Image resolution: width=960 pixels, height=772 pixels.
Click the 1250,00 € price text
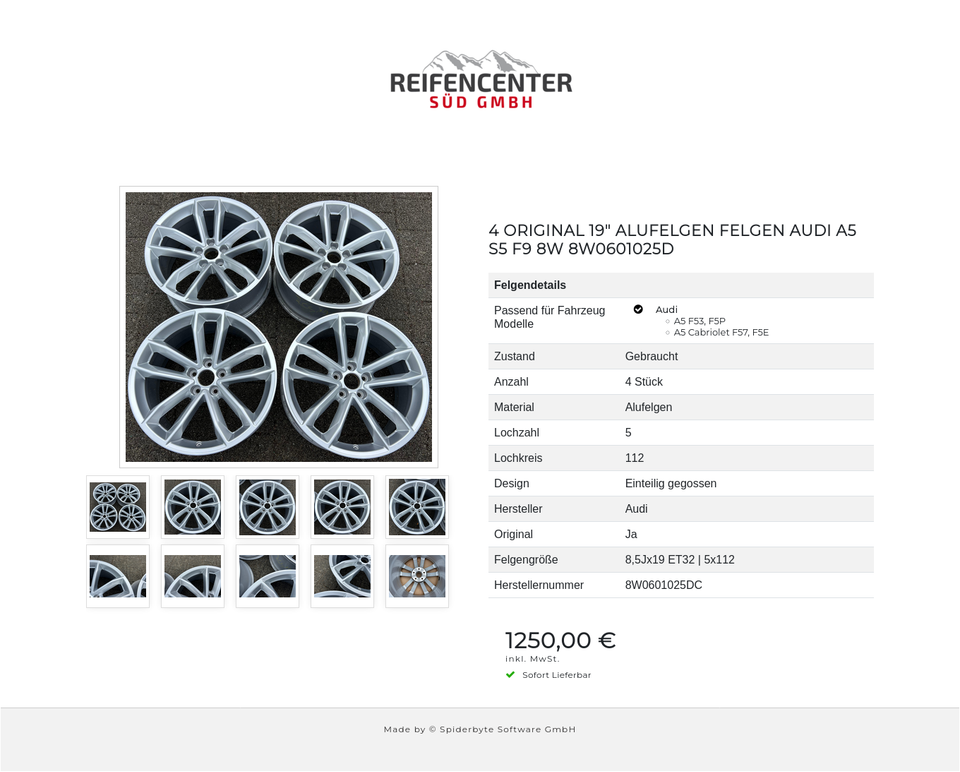[560, 641]
